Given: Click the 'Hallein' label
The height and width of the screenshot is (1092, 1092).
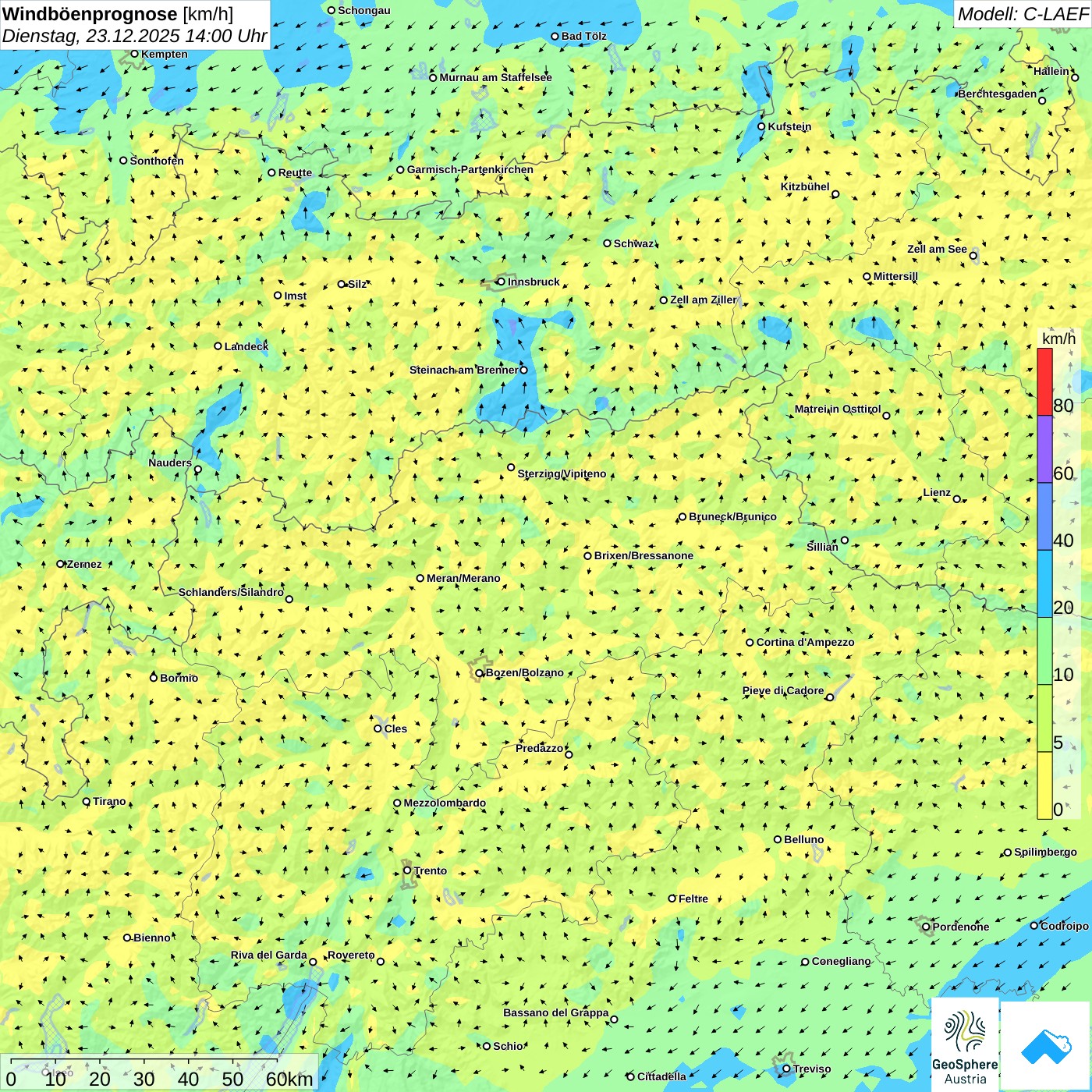Looking at the screenshot, I should [1051, 71].
